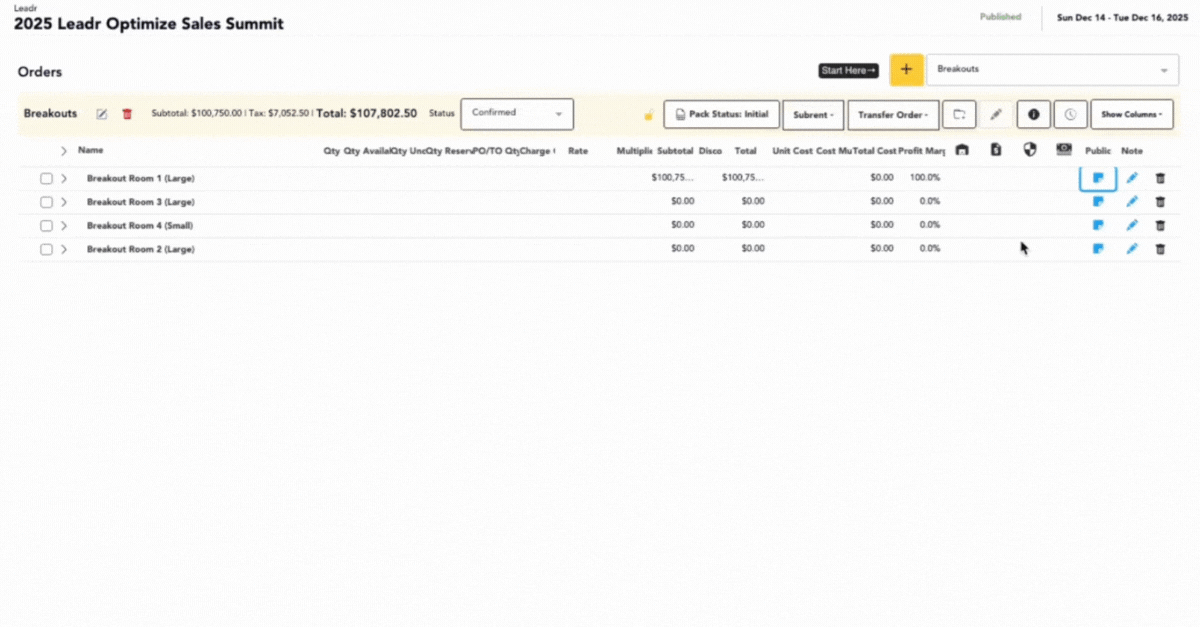Open public note for Breakout Room 4 (Small)
This screenshot has width=1200, height=627.
pos(1098,225)
